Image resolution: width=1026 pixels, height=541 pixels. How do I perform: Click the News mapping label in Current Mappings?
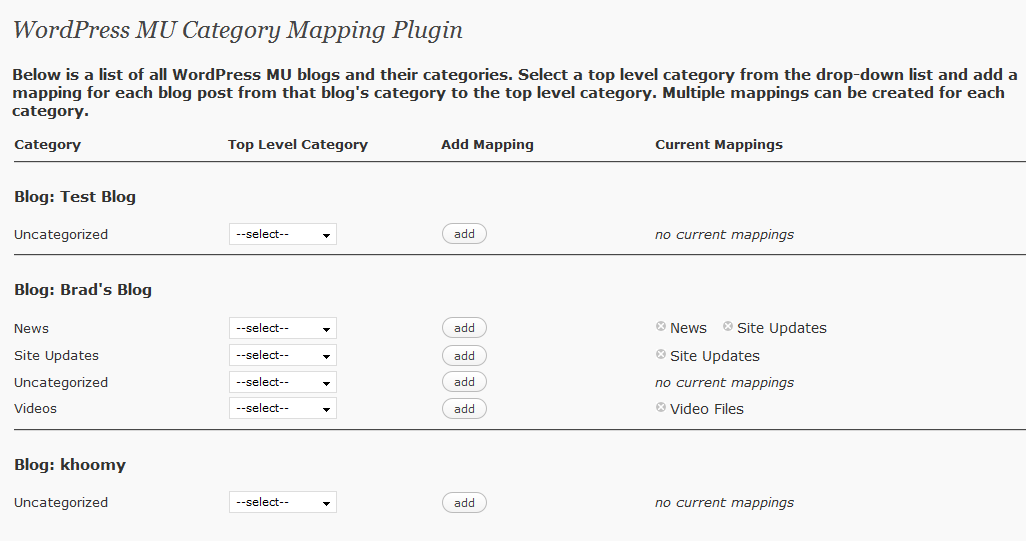pos(688,328)
